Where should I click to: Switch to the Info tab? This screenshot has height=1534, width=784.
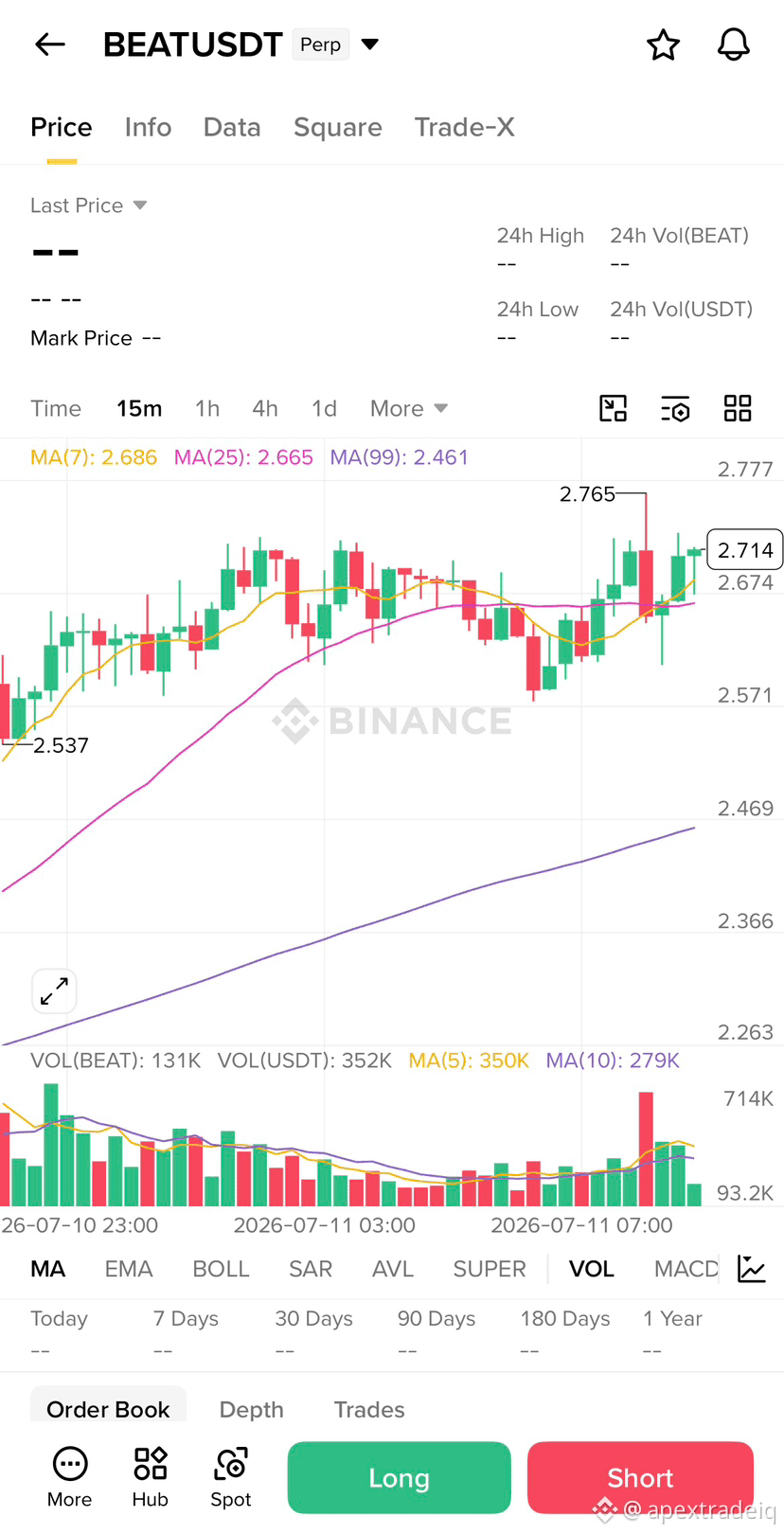(148, 127)
